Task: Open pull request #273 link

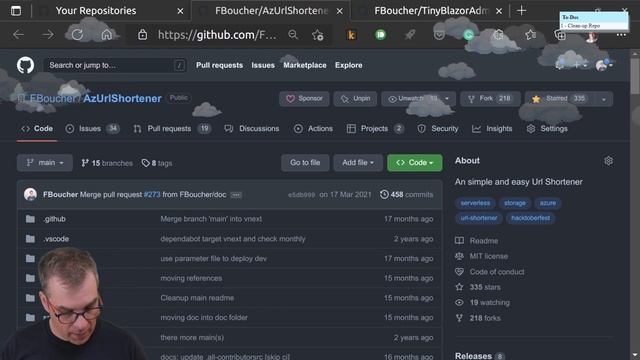Action: pyautogui.click(x=152, y=195)
